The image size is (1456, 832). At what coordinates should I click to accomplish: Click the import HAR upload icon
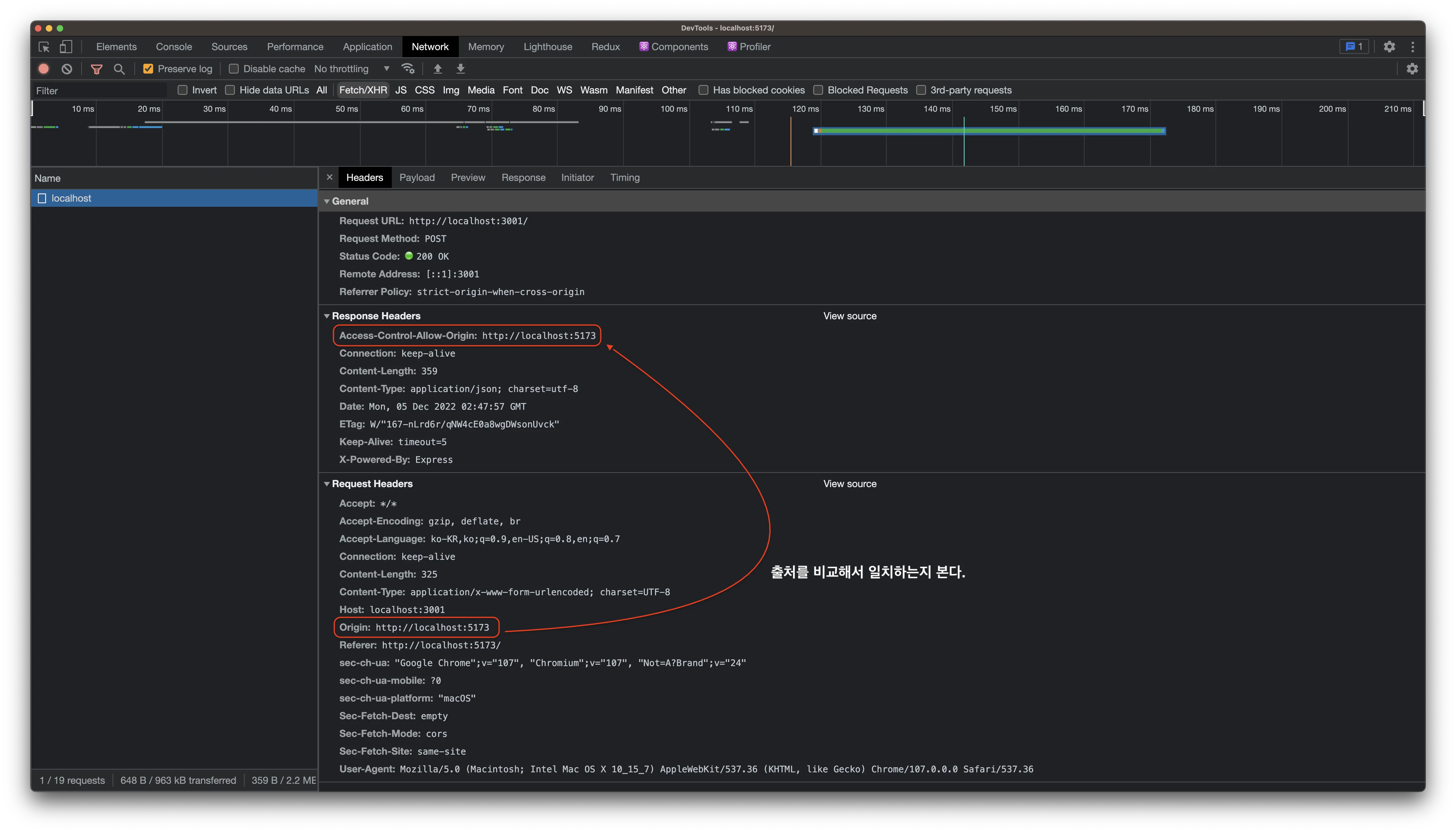coord(438,69)
